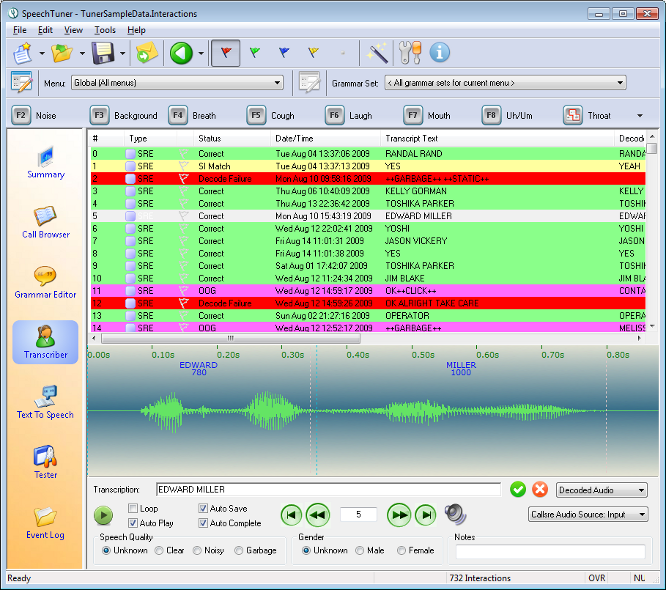Click the F8 Uh/Um tag button
This screenshot has width=666, height=590.
coord(507,115)
